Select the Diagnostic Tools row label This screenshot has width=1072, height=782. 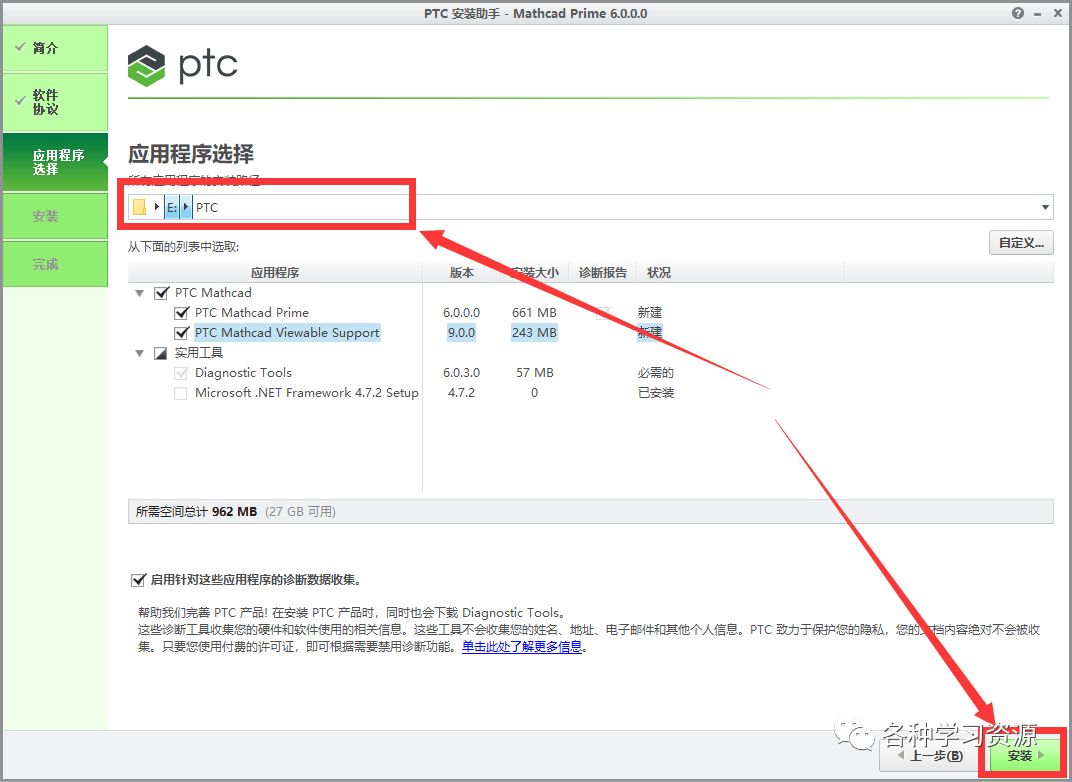point(243,373)
